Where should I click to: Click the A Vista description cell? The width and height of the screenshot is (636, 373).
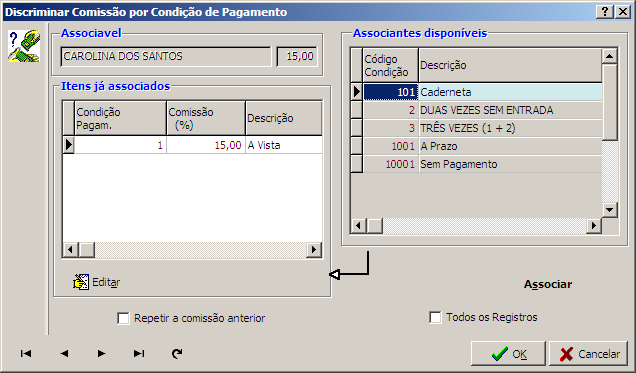(x=284, y=145)
